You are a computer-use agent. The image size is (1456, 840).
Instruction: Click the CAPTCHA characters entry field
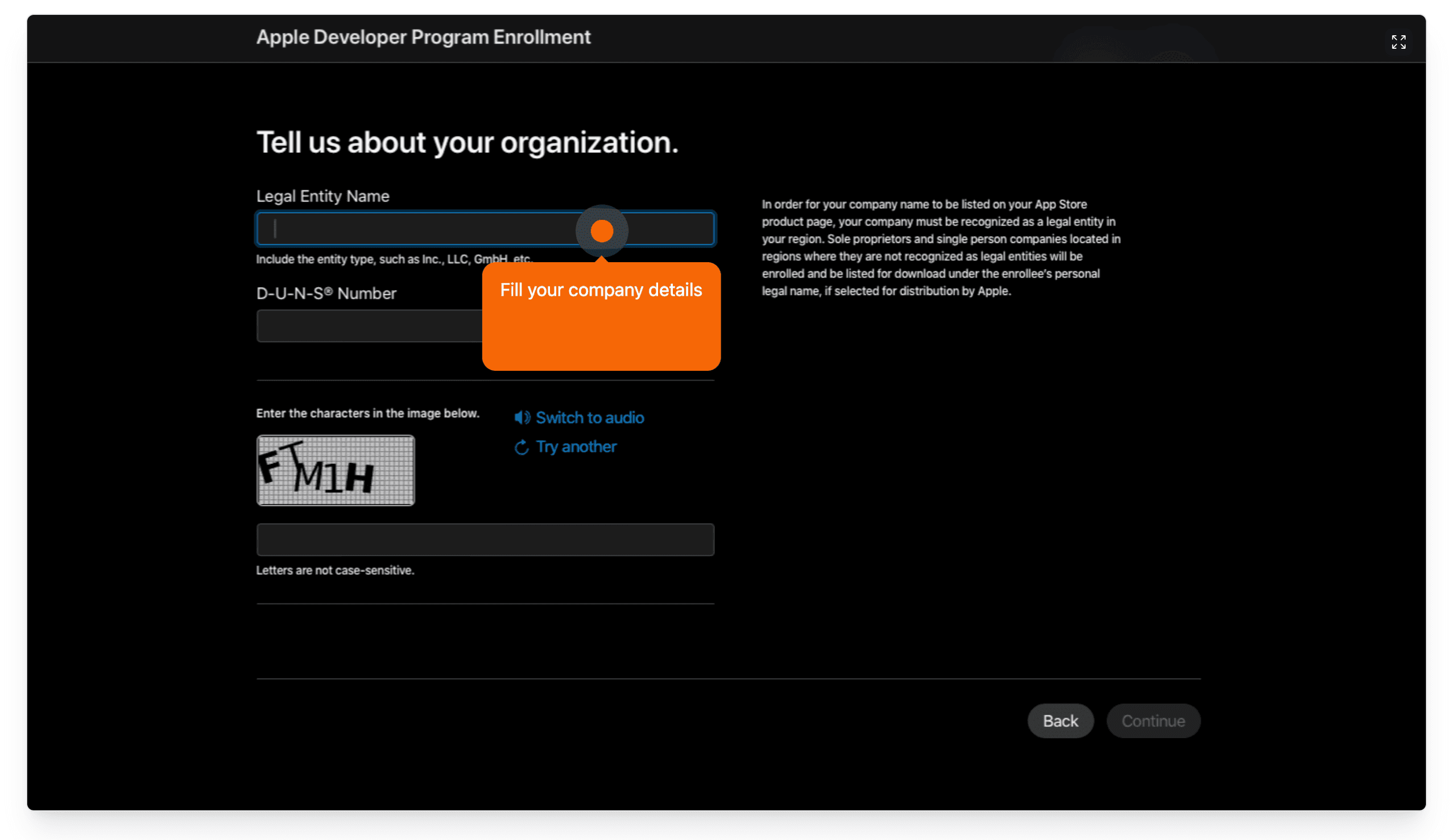click(485, 540)
